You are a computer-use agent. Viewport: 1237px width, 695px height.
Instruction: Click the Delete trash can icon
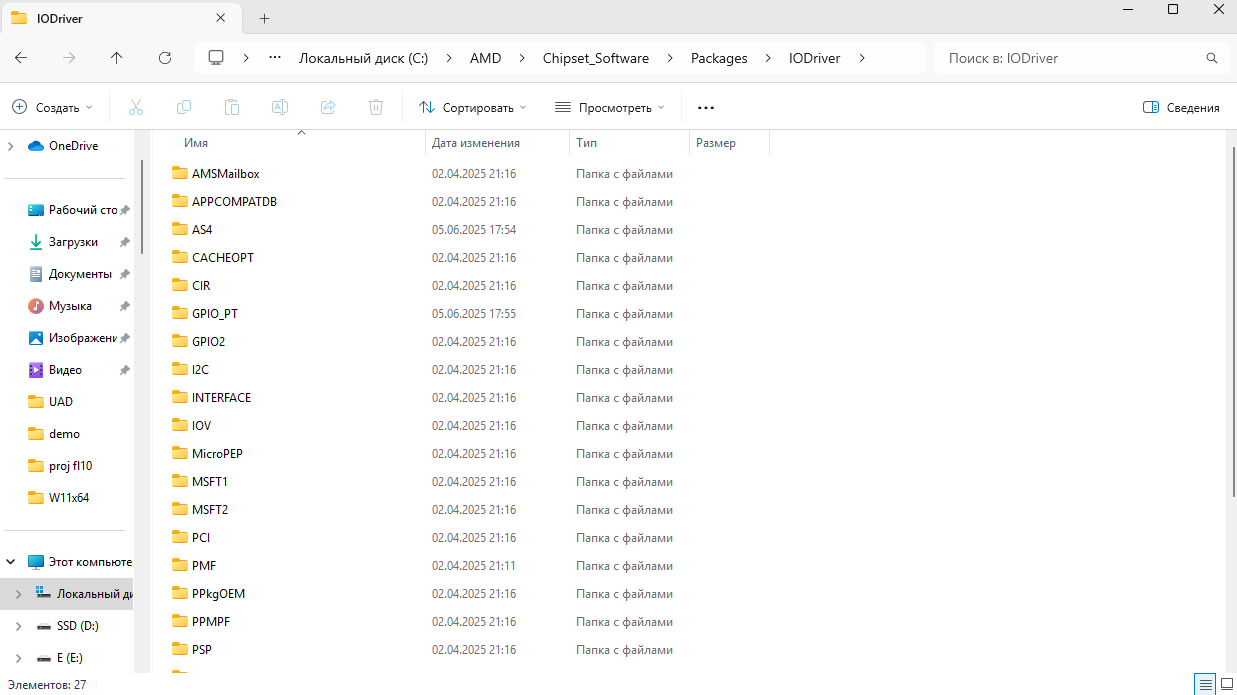[x=376, y=107]
